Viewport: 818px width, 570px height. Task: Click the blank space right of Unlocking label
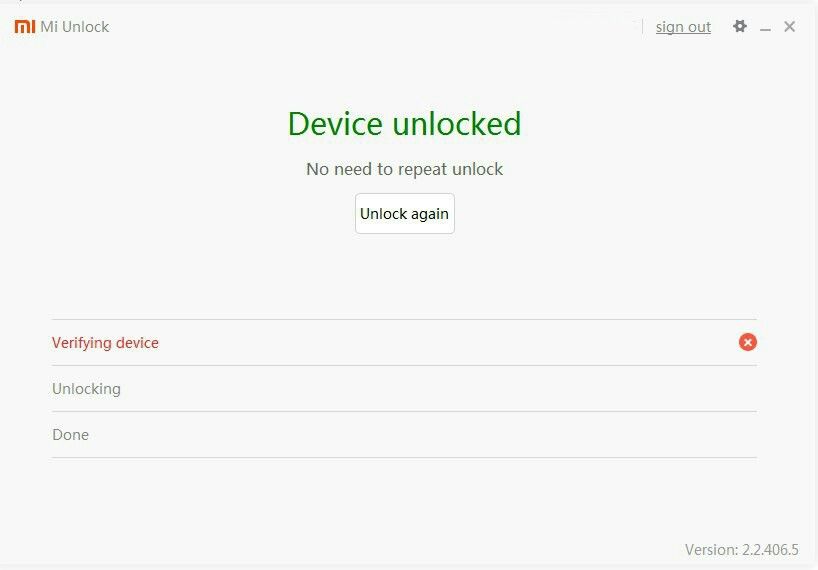click(x=438, y=389)
